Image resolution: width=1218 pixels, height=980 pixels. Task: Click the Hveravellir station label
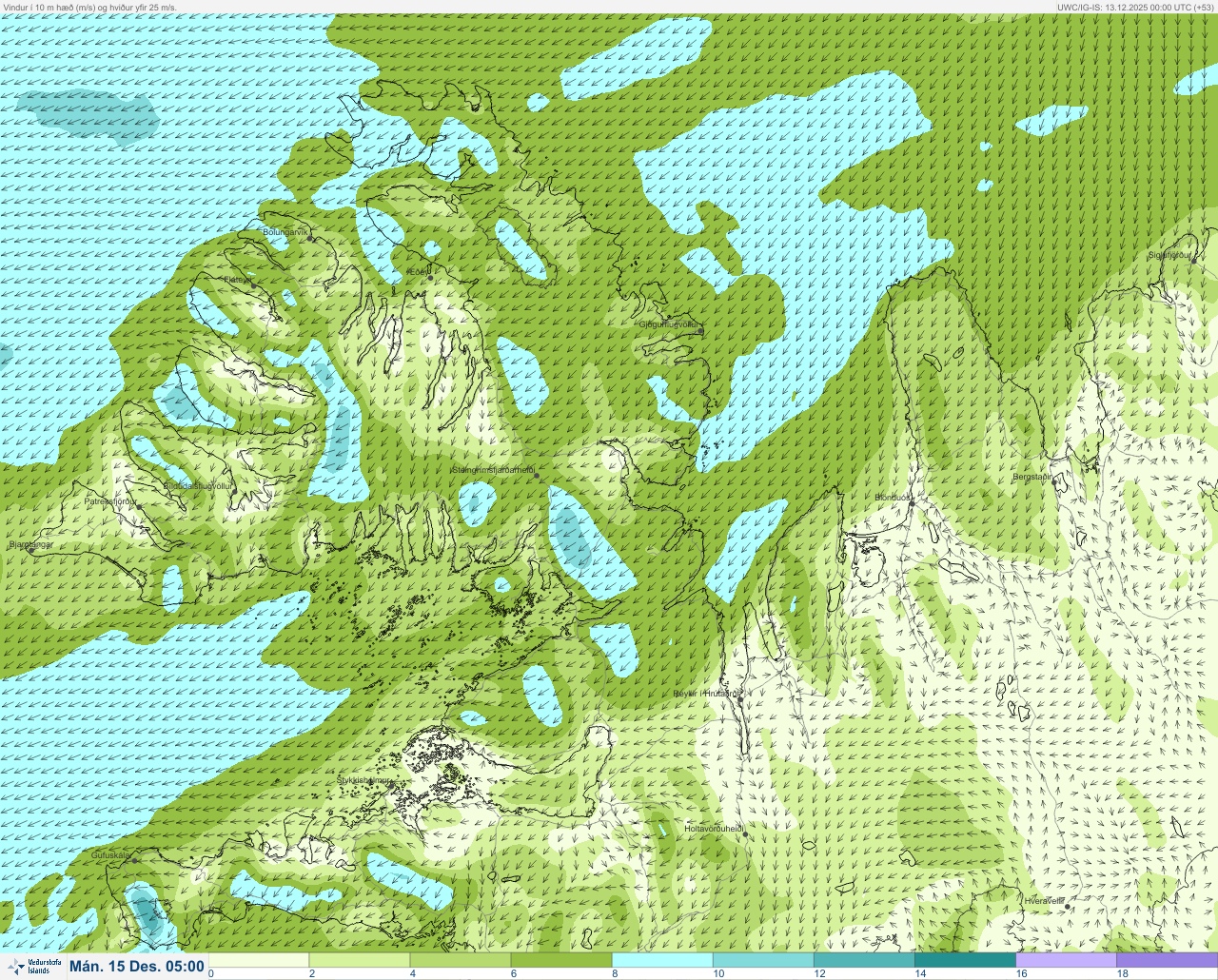click(x=1044, y=901)
